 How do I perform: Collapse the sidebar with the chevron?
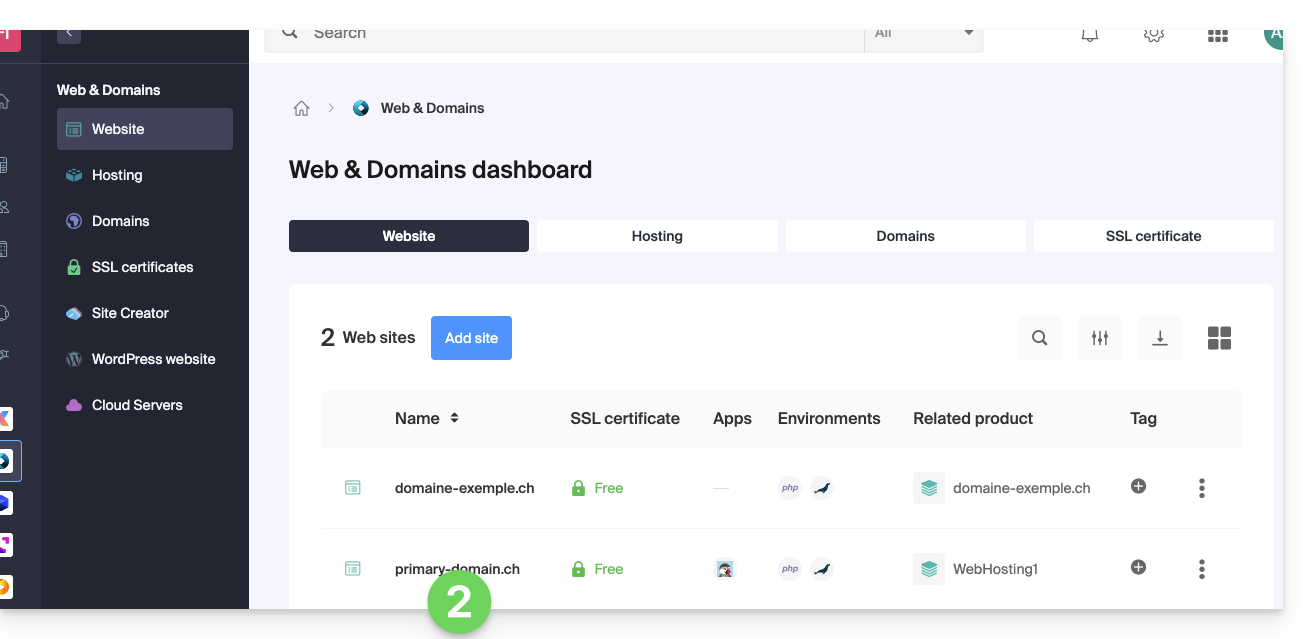click(69, 34)
